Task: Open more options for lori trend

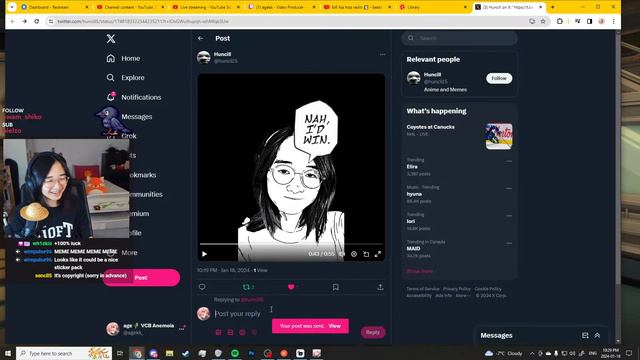Action: pyautogui.click(x=509, y=216)
